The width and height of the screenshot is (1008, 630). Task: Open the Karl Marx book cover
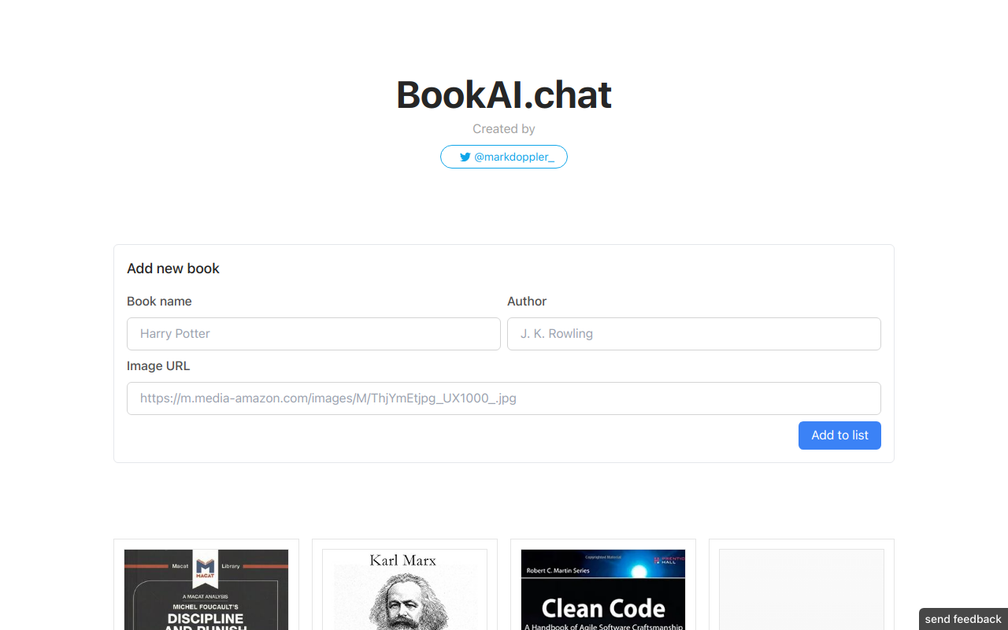(404, 590)
